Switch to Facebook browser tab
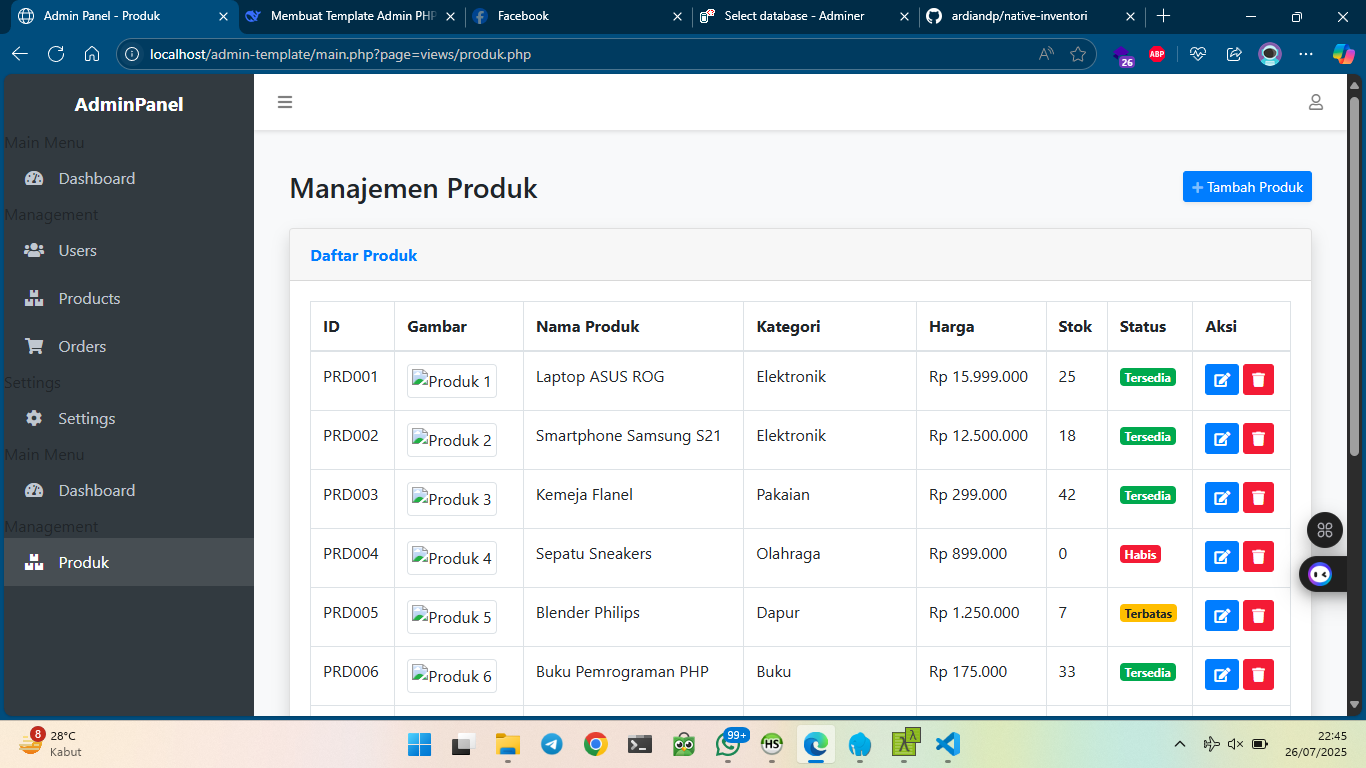The image size is (1366, 768). click(577, 16)
